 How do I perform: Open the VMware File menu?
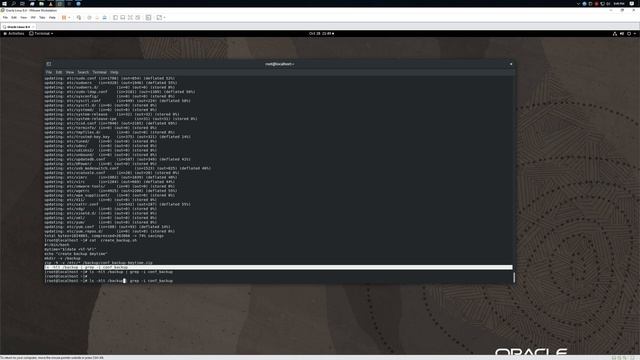coord(5,18)
